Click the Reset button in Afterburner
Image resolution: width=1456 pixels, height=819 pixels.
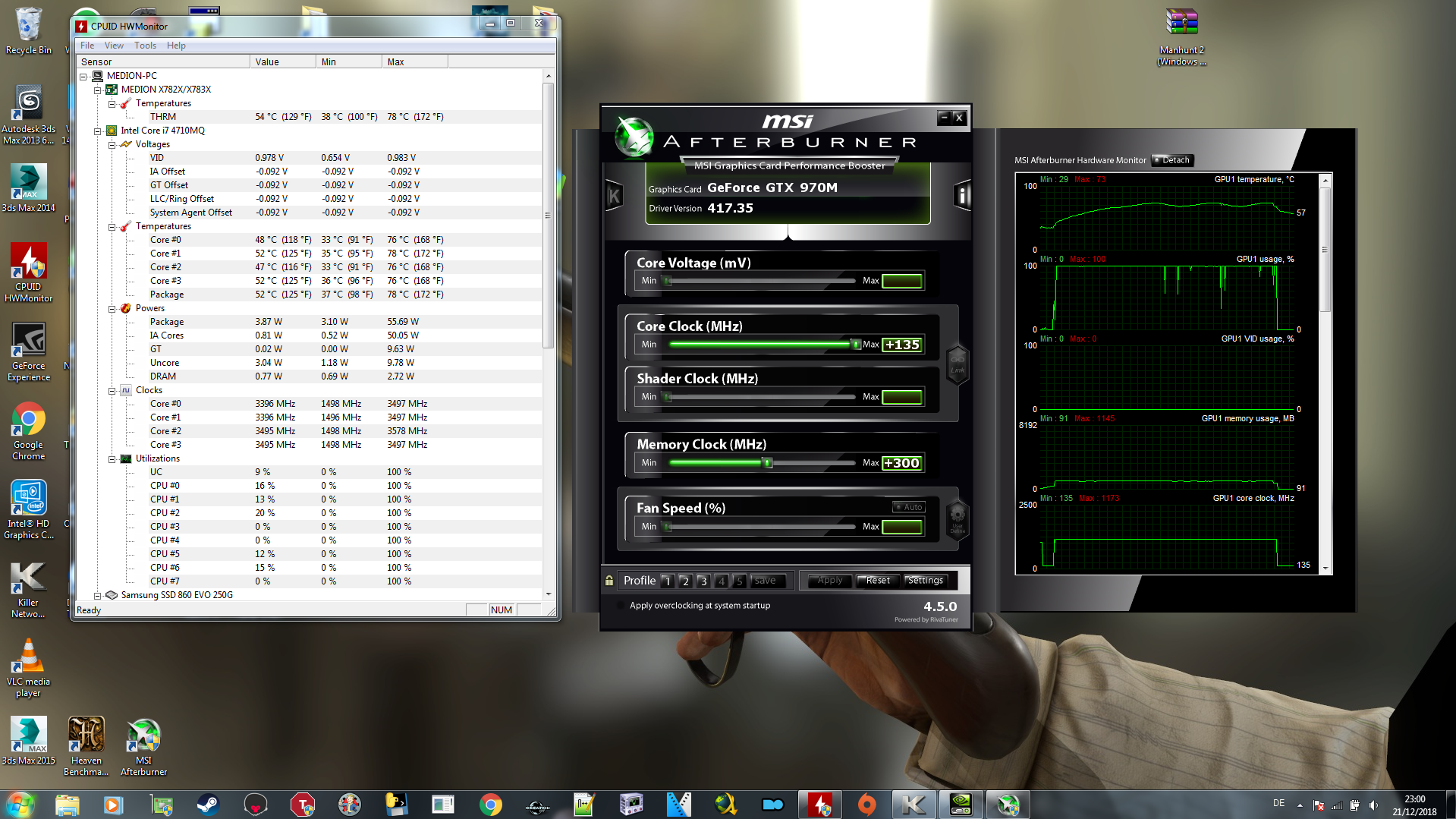coord(878,581)
